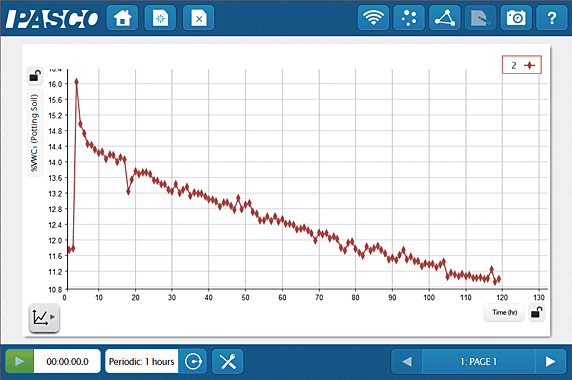Viewport: 572px width, 380px height.
Task: Open the journal snapshot viewer
Action: tap(480, 18)
